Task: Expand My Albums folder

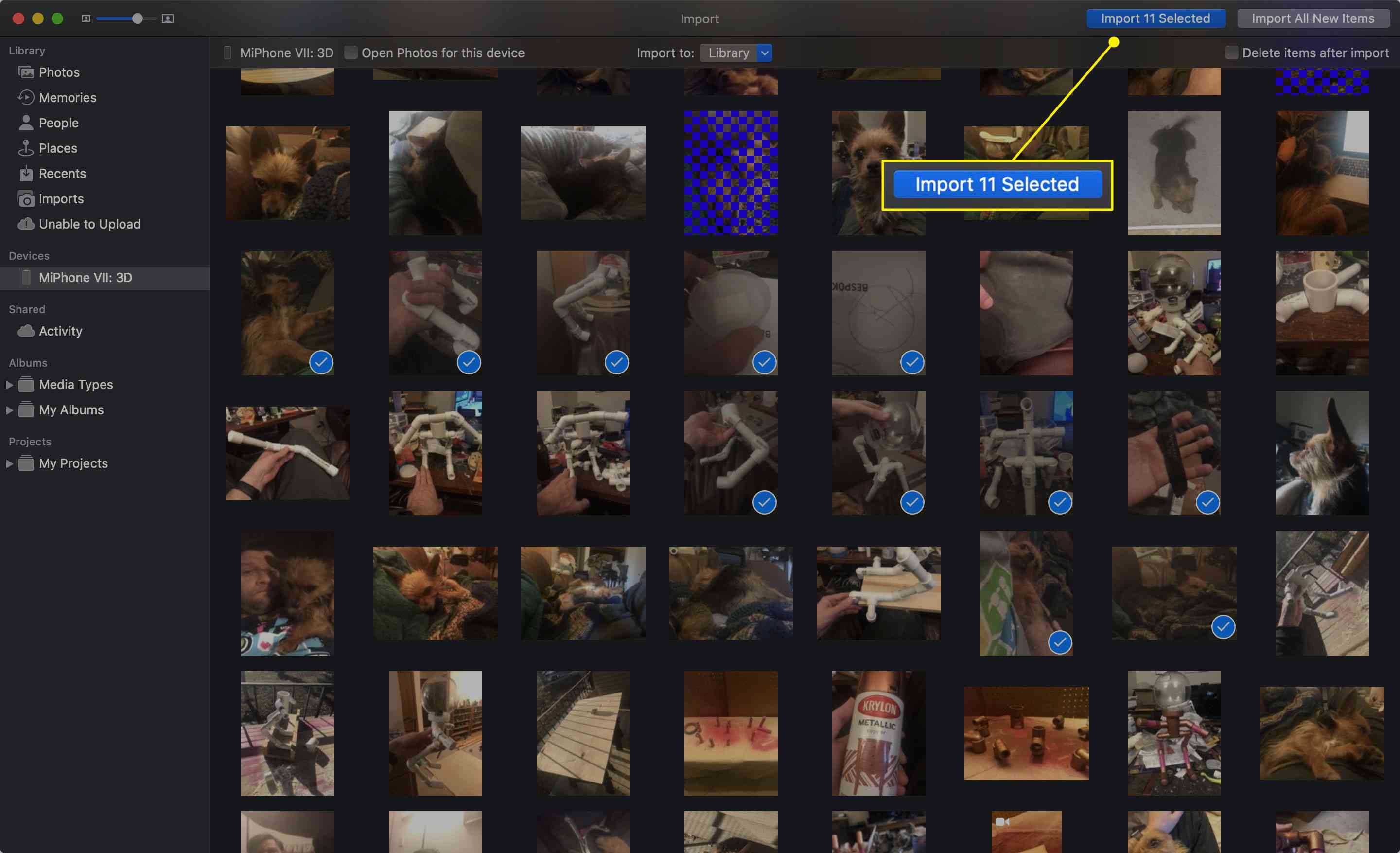Action: 11,409
